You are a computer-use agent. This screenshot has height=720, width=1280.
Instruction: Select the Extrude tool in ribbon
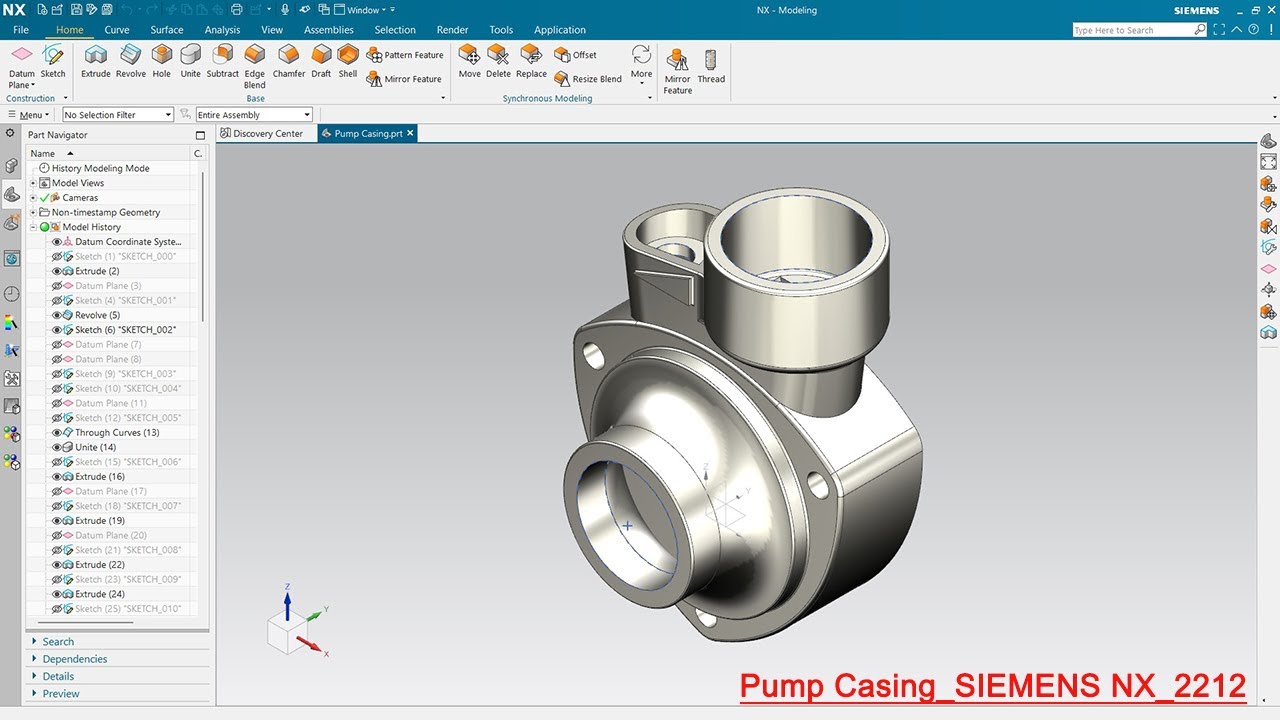96,61
